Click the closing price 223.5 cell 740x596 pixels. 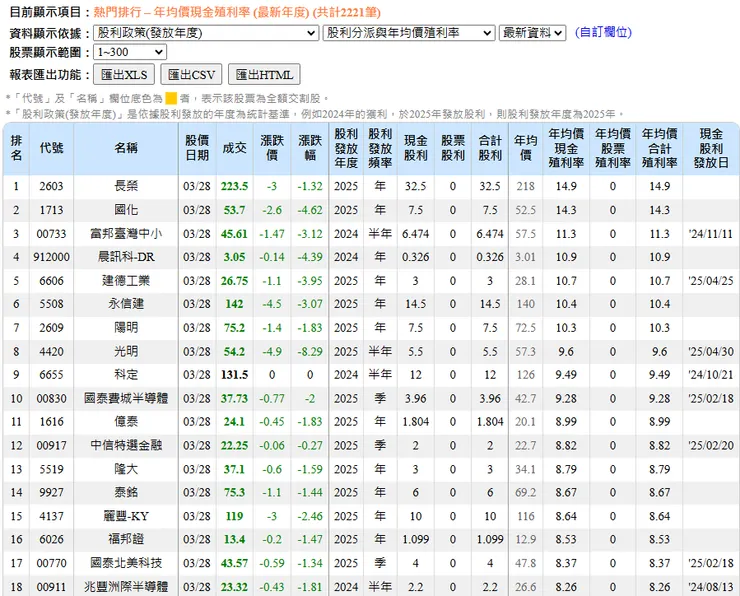point(235,186)
